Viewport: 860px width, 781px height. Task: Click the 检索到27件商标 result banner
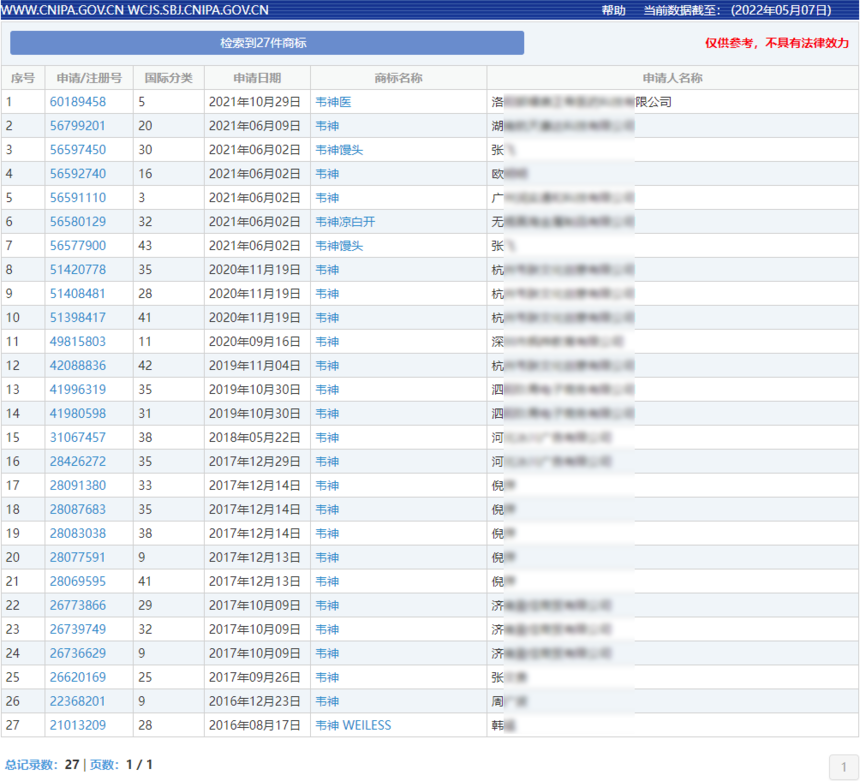[x=267, y=43]
